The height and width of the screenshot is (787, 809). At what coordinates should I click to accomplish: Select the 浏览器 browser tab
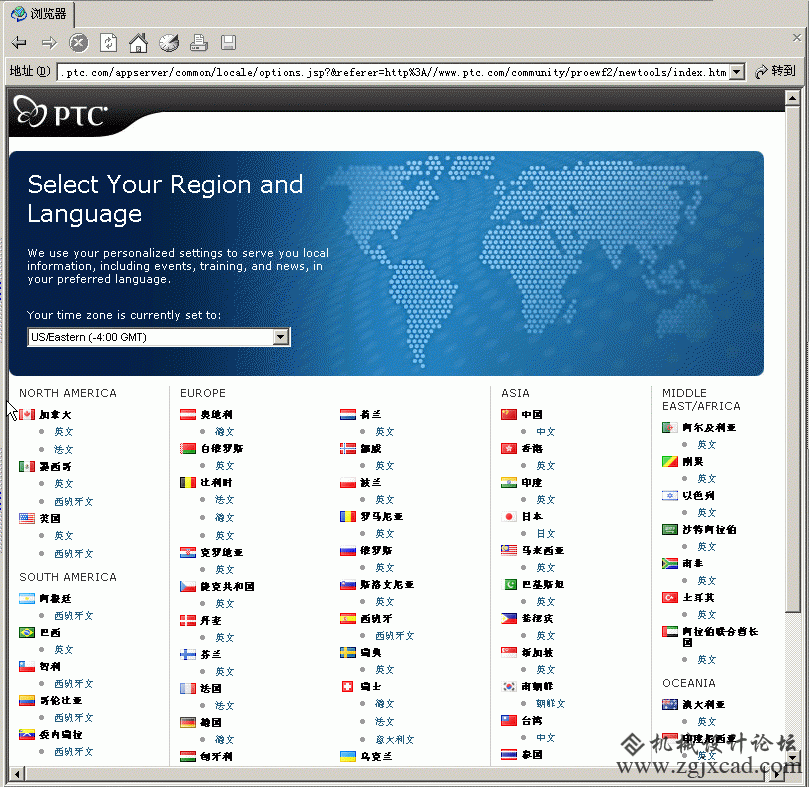[x=40, y=13]
